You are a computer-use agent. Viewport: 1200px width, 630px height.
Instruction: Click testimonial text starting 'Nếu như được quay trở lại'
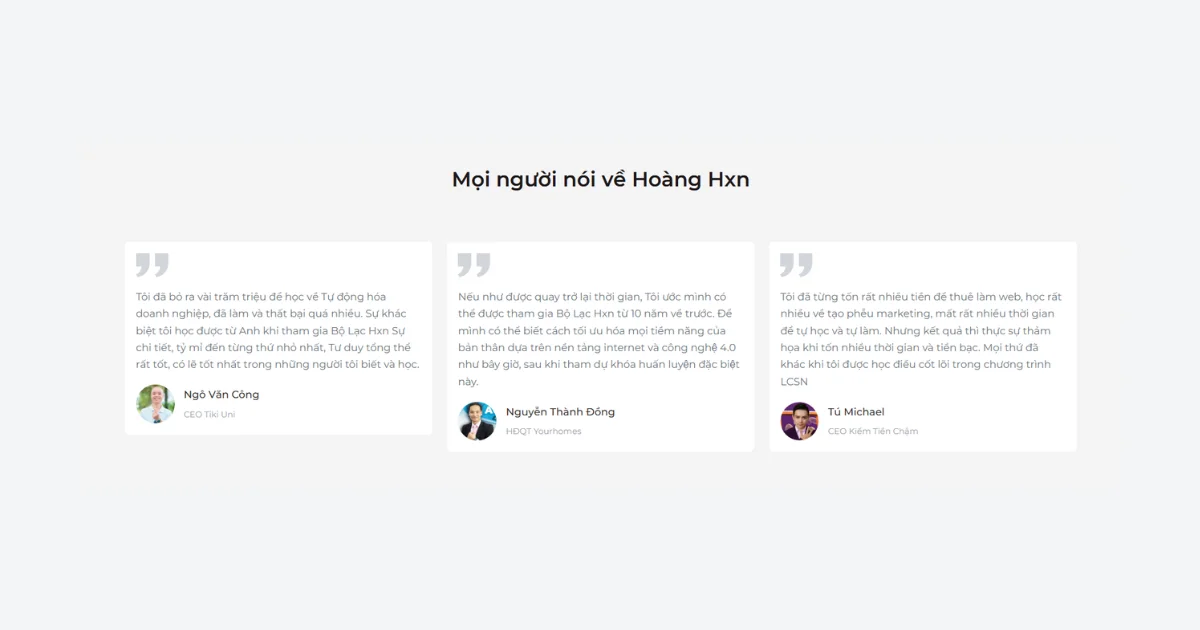tap(599, 339)
